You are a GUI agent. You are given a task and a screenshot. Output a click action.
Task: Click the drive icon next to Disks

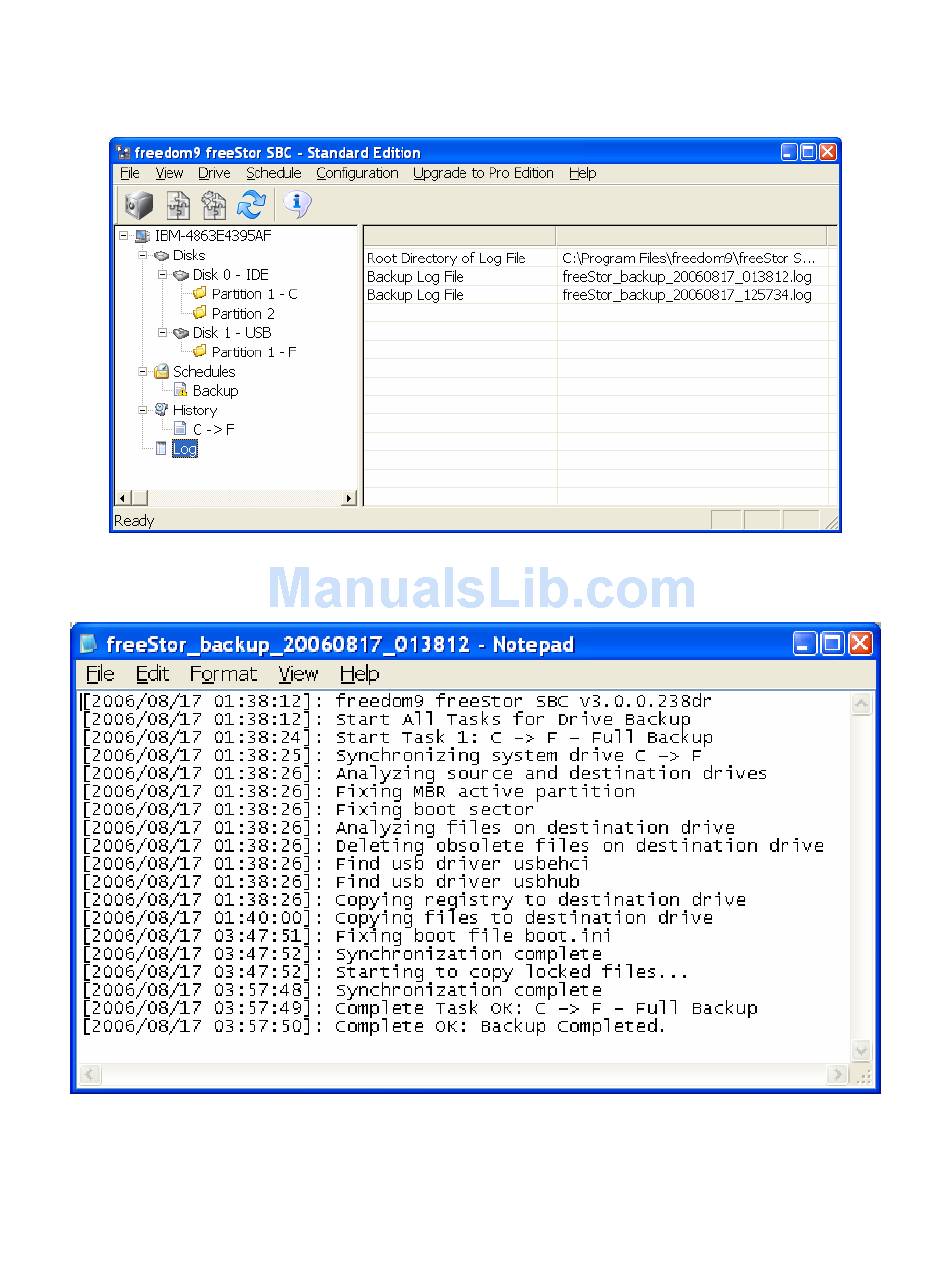tap(162, 256)
